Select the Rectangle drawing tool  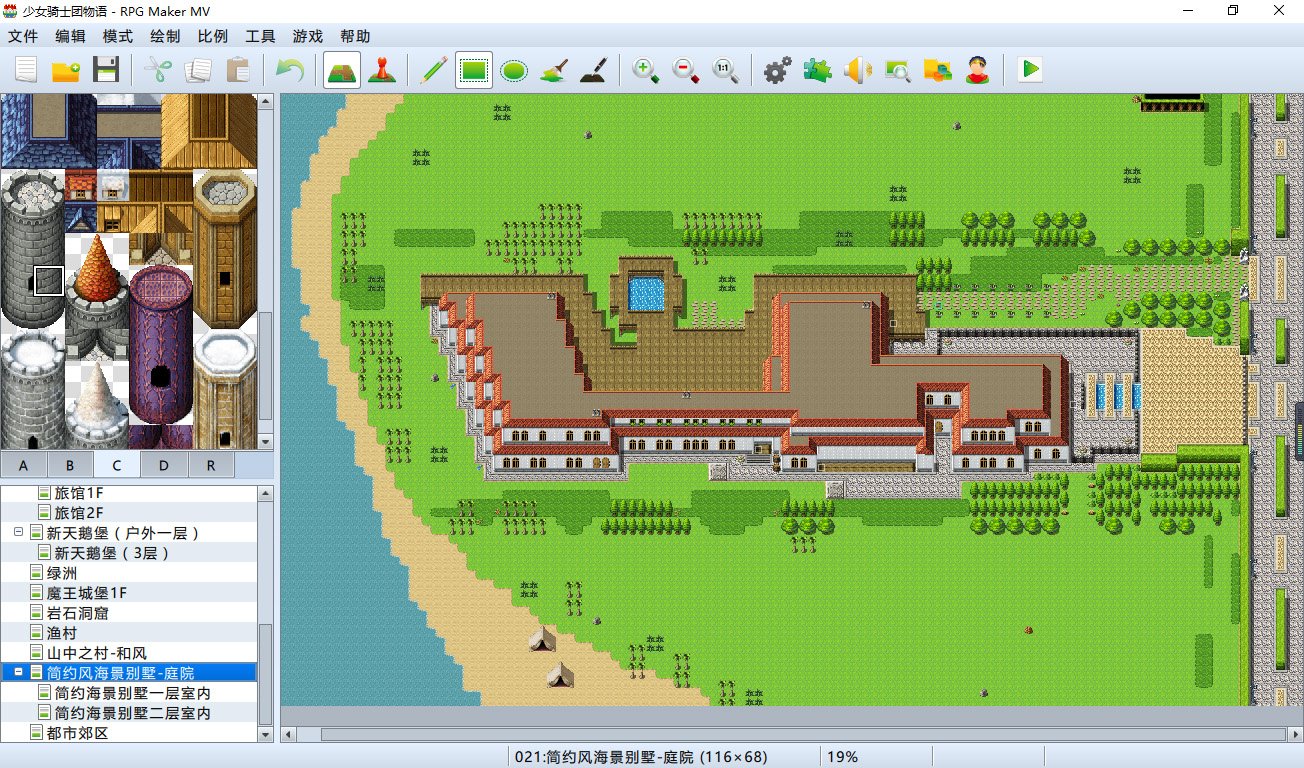[x=473, y=70]
